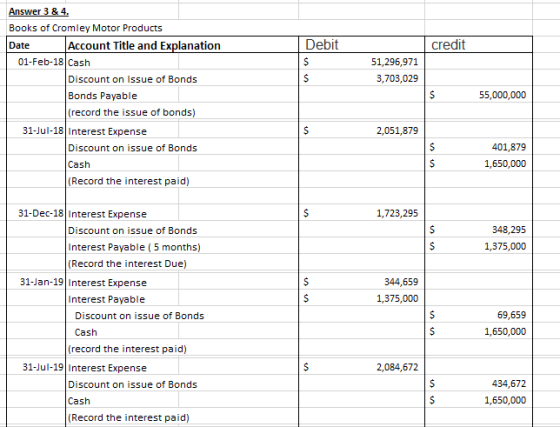Select the Debit column header cell

coord(361,45)
